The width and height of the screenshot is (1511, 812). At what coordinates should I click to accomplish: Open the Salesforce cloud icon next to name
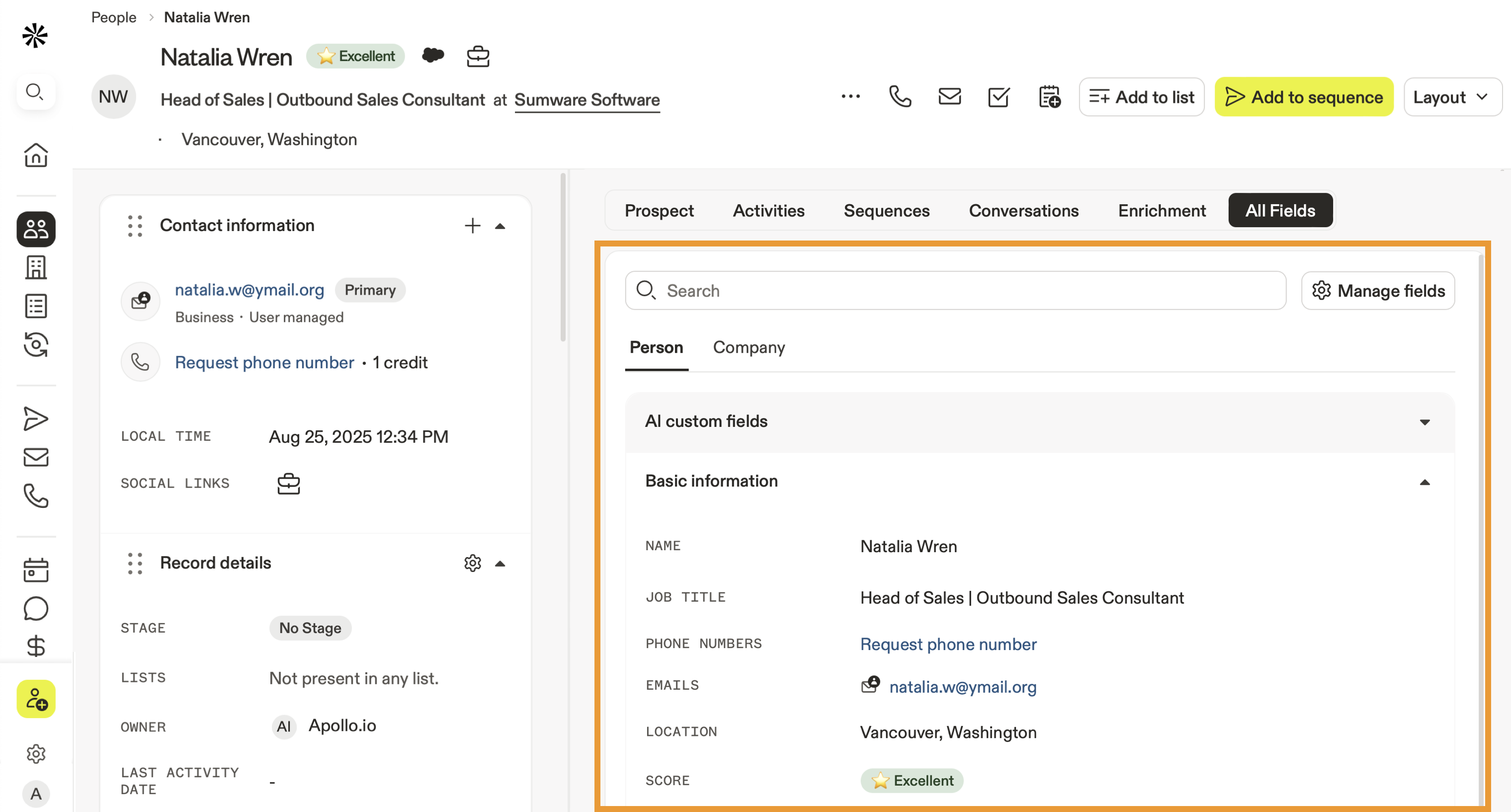pyautogui.click(x=433, y=56)
